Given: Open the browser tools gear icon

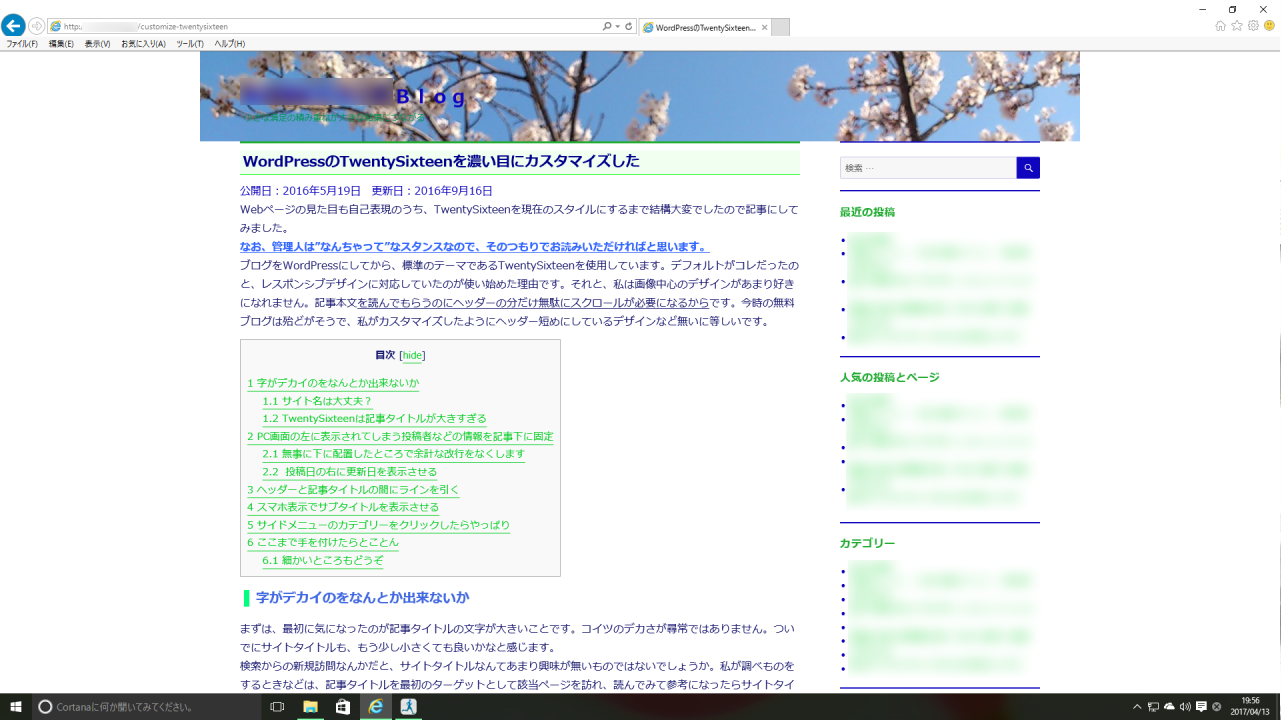Looking at the screenshot, I should 1253,26.
